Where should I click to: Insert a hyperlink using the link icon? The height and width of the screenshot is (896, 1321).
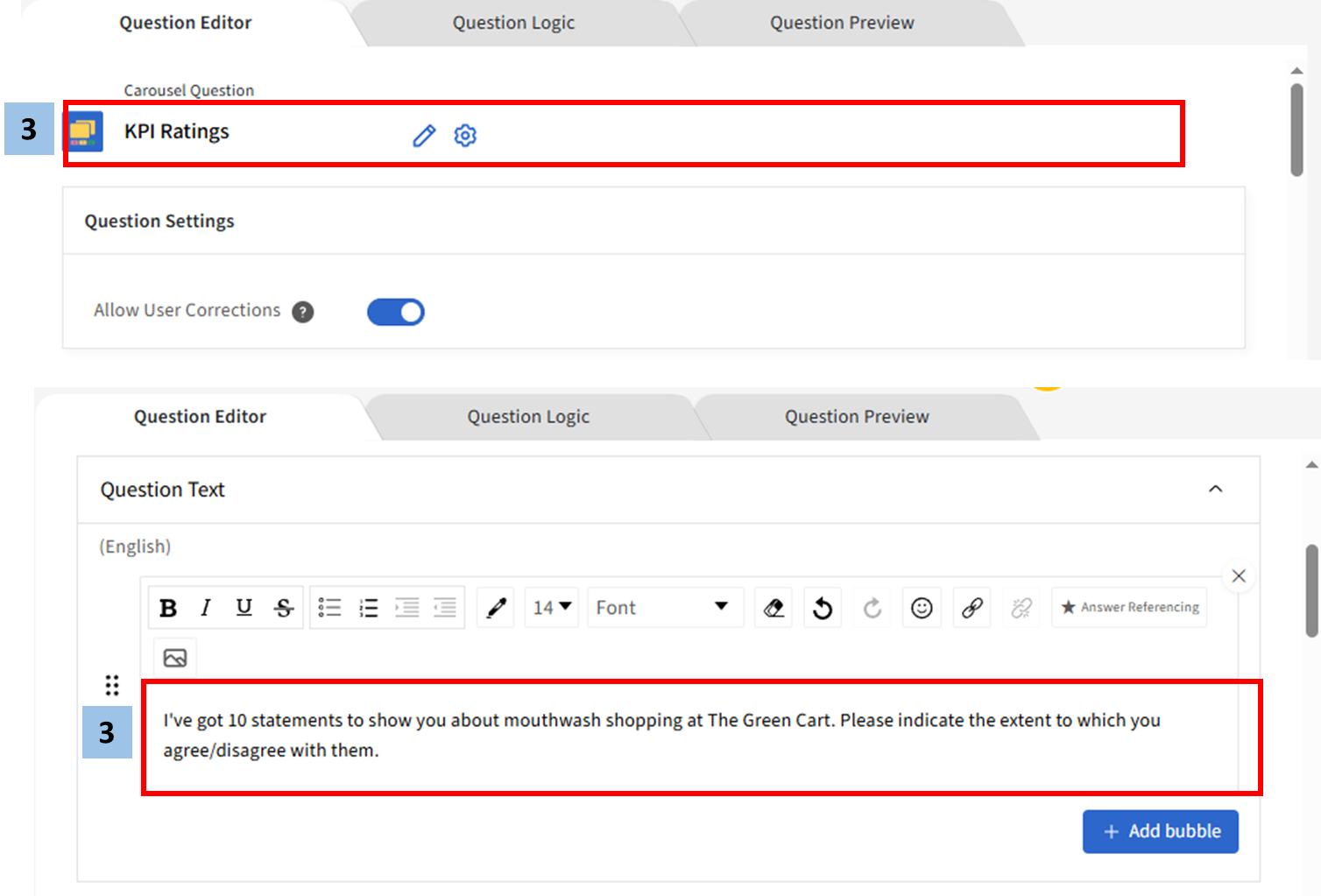tap(971, 608)
